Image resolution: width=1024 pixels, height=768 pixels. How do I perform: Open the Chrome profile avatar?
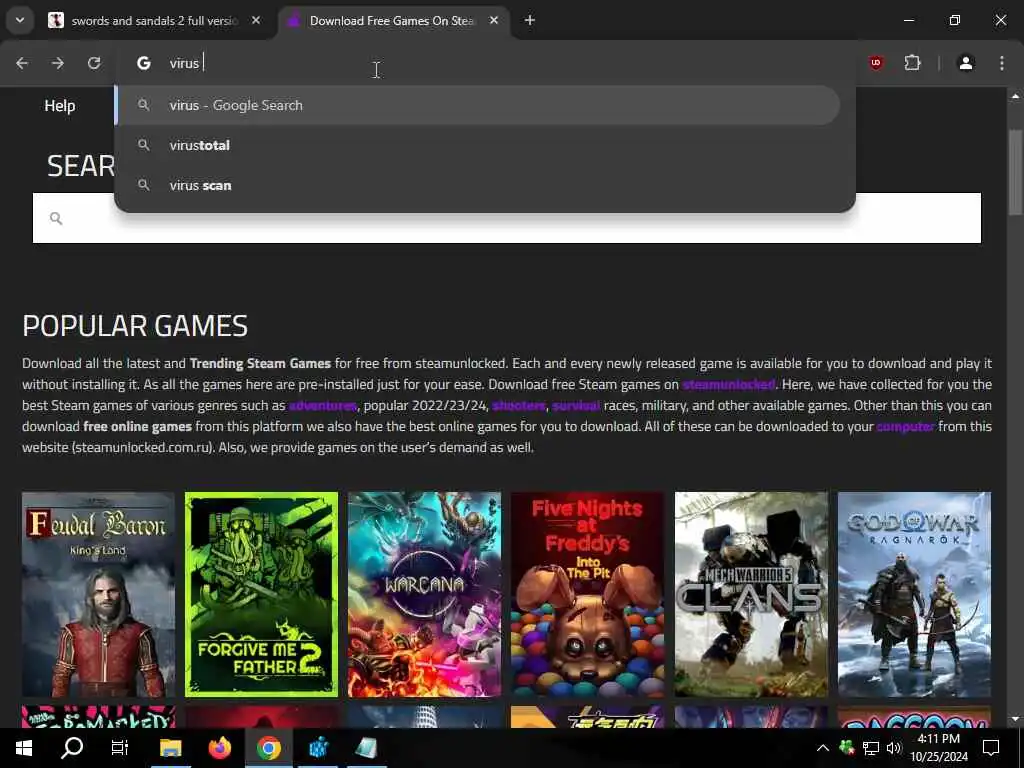[x=966, y=63]
